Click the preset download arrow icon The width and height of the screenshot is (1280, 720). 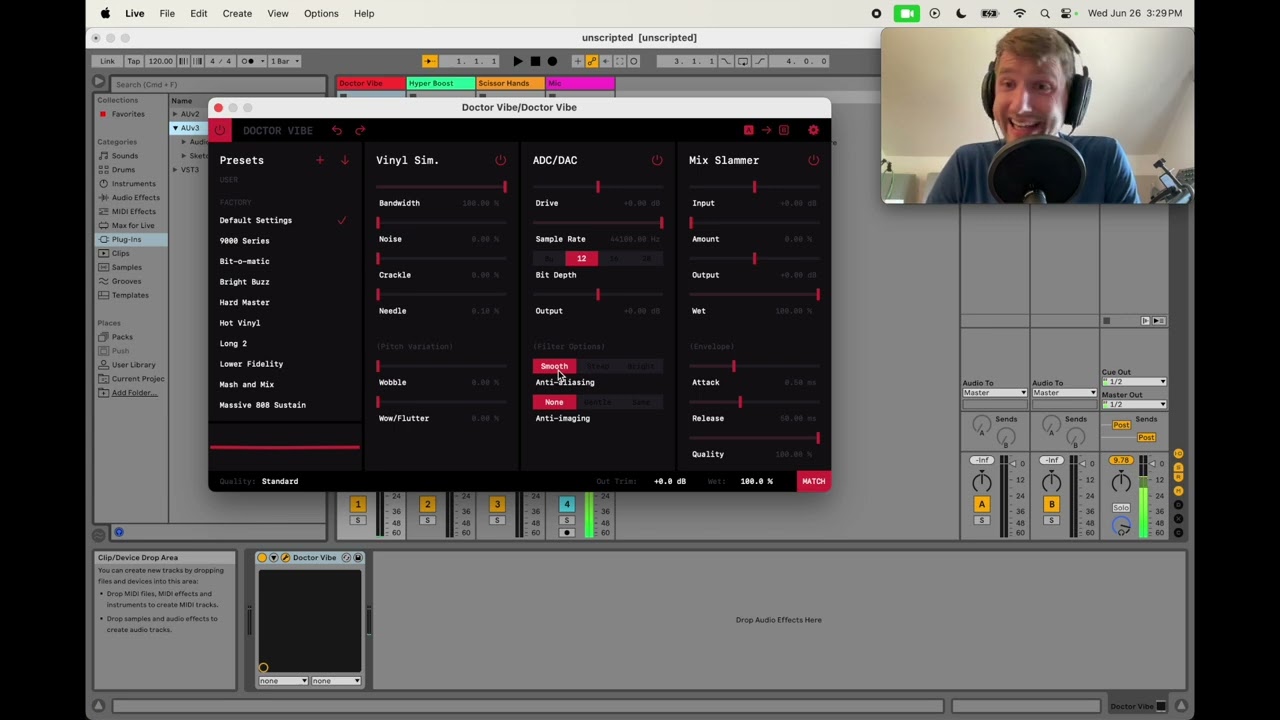pyautogui.click(x=344, y=160)
